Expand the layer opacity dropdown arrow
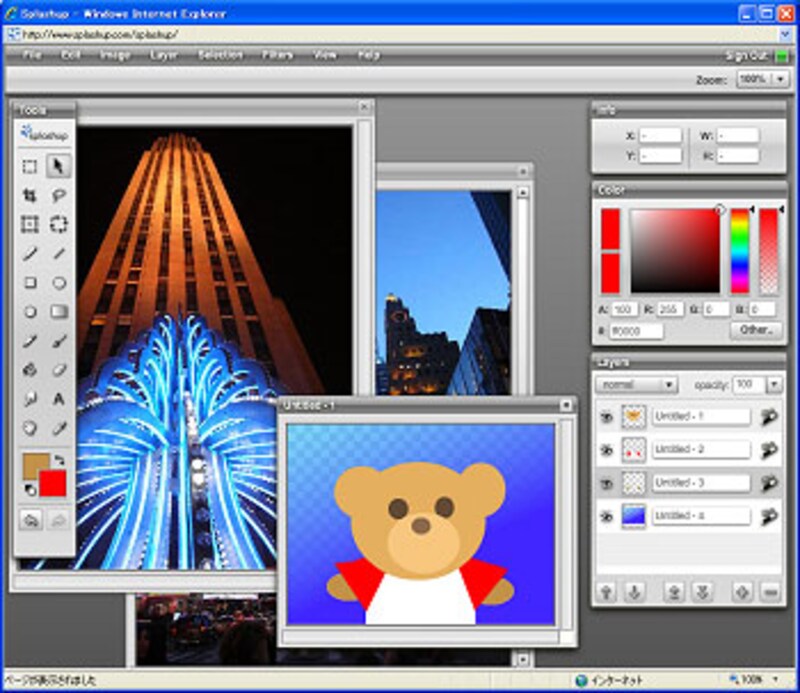The height and width of the screenshot is (693, 800). pos(773,385)
